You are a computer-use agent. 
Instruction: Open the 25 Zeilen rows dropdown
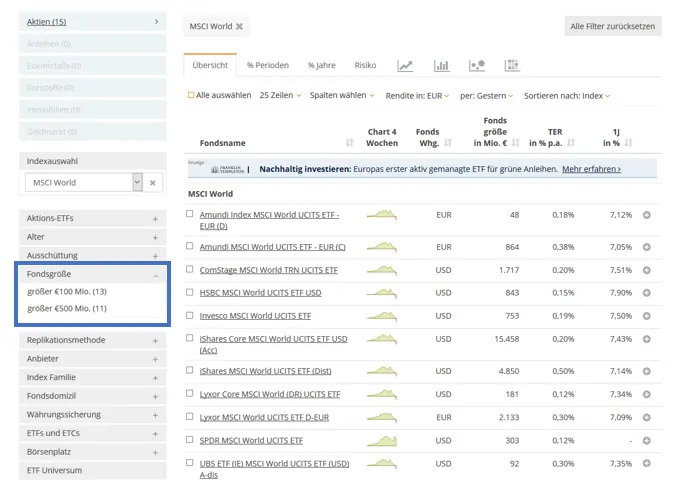[x=280, y=95]
